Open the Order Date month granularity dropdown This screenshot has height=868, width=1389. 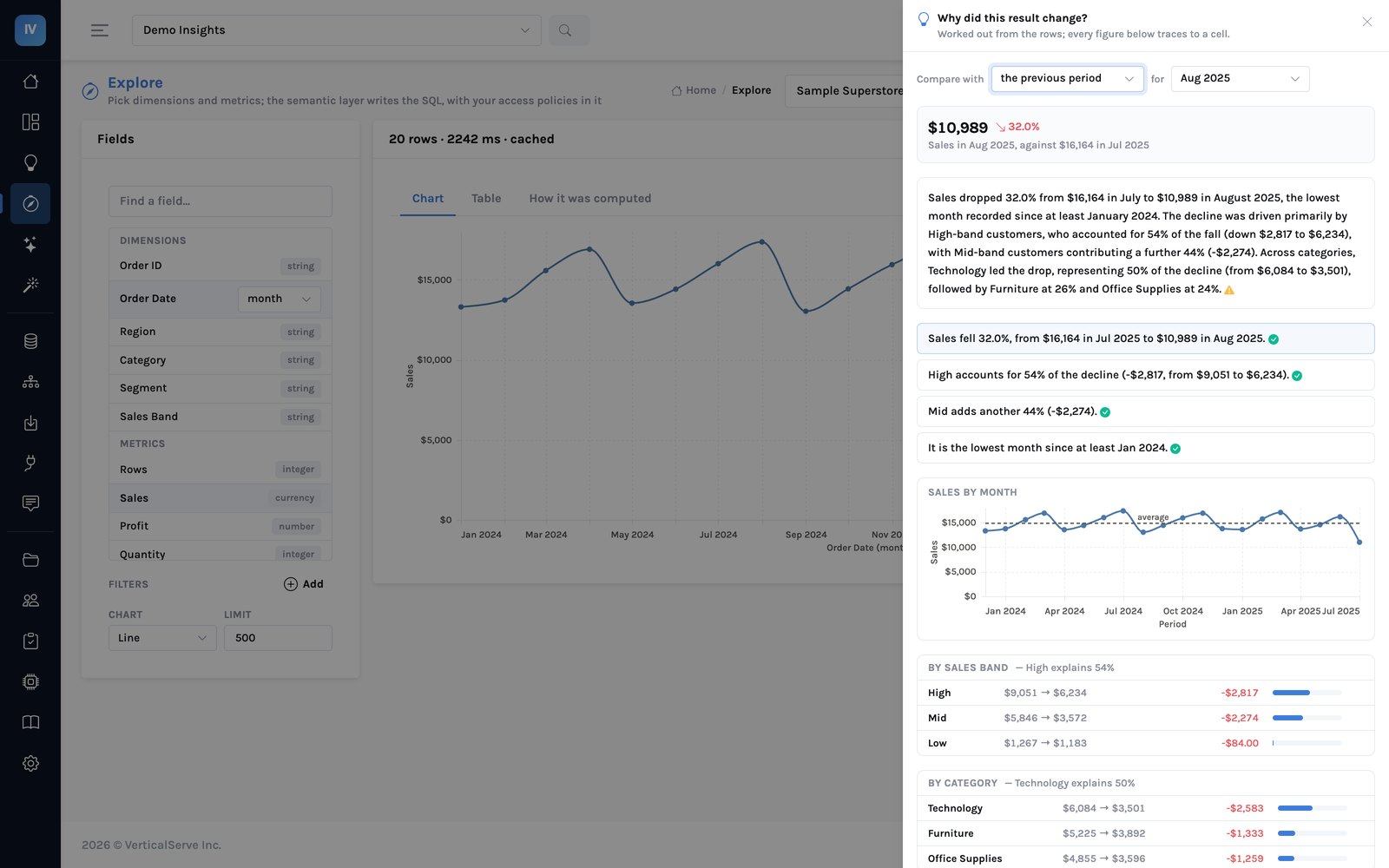pyautogui.click(x=279, y=299)
